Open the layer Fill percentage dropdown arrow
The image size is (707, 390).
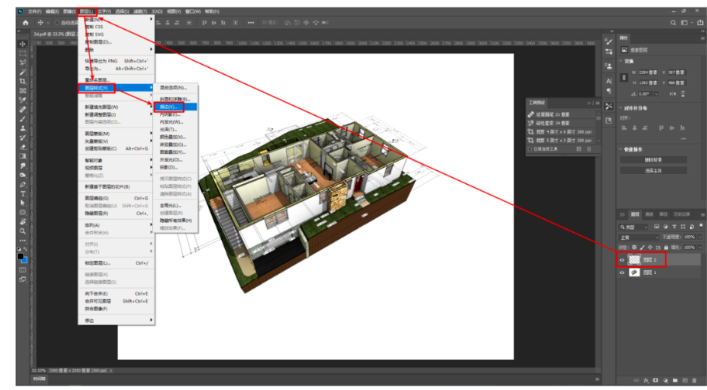click(x=700, y=248)
